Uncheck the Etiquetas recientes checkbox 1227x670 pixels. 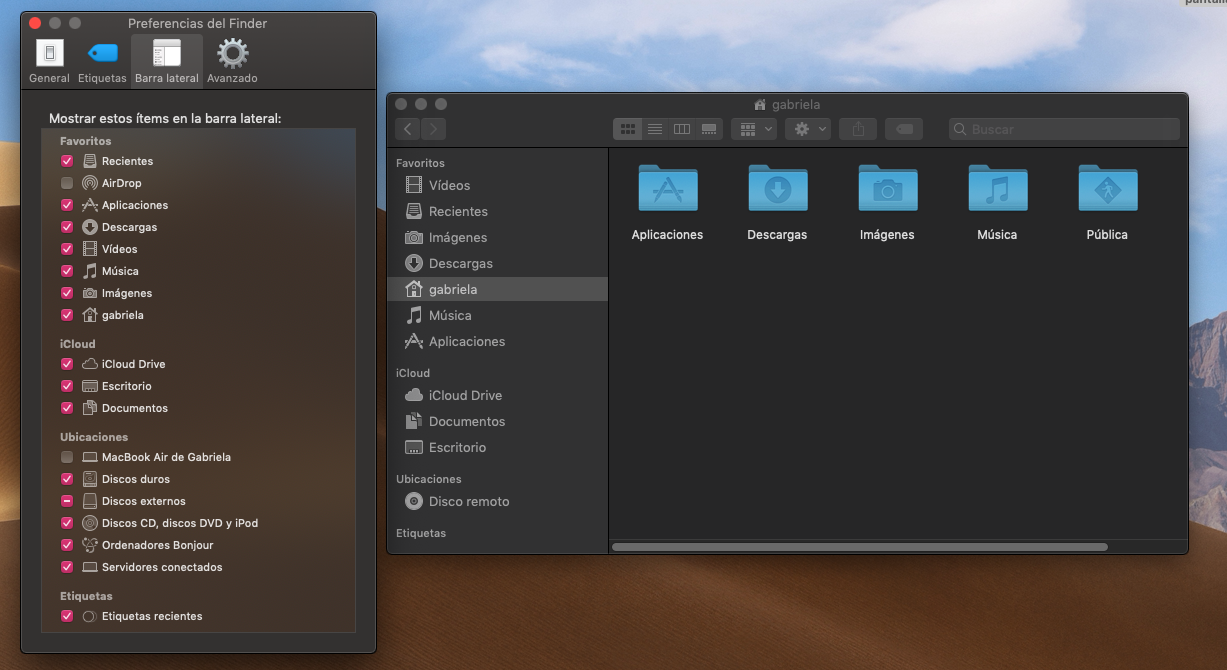pos(67,616)
